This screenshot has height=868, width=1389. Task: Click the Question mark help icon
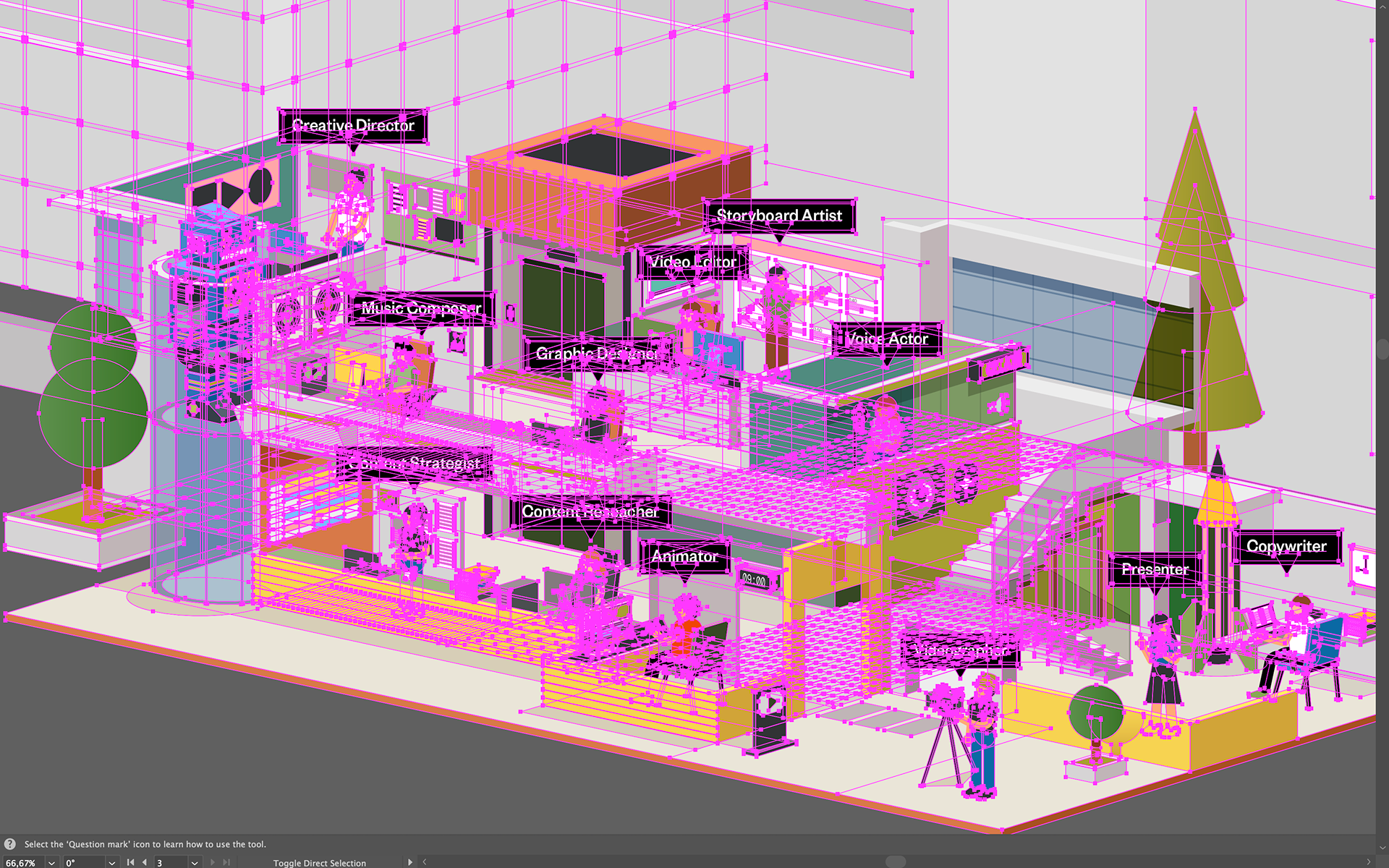(x=10, y=844)
